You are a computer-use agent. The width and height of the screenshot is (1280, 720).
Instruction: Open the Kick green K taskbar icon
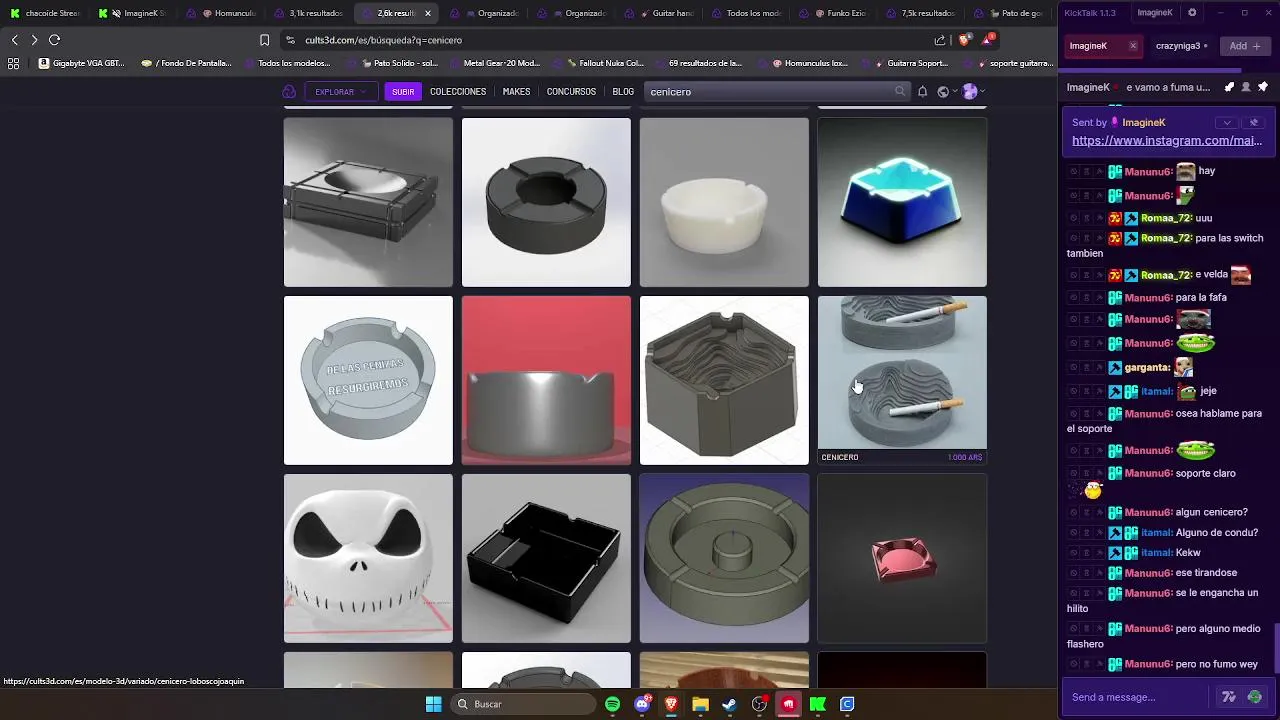818,704
